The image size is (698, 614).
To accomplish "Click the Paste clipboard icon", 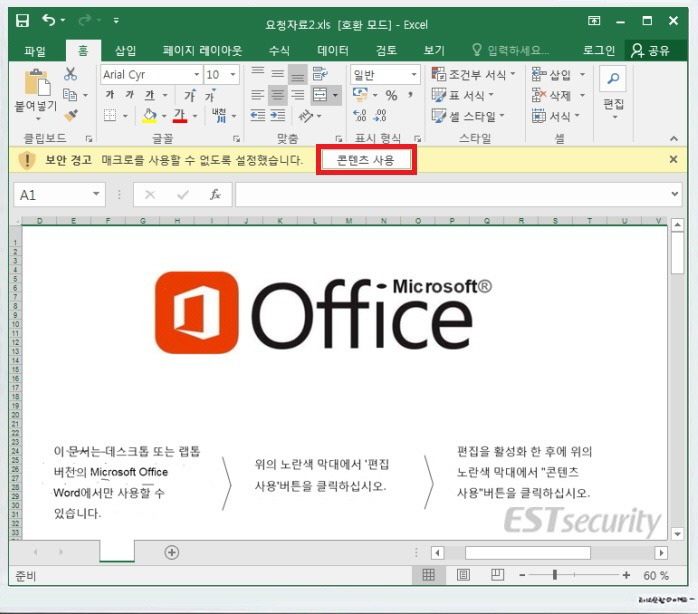I will (x=37, y=82).
